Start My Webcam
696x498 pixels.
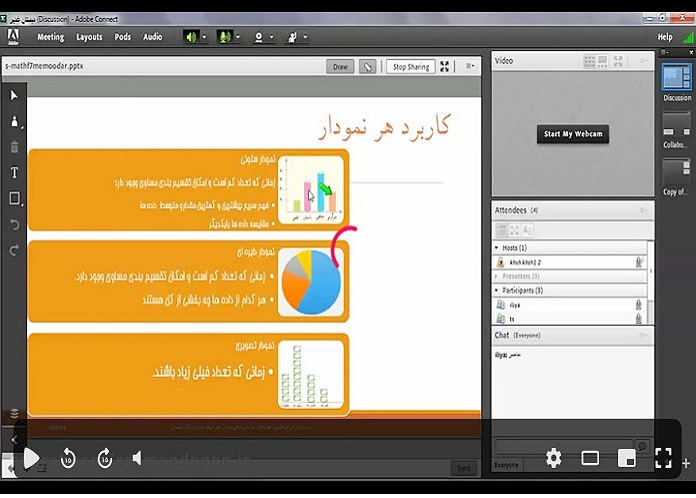click(x=573, y=134)
